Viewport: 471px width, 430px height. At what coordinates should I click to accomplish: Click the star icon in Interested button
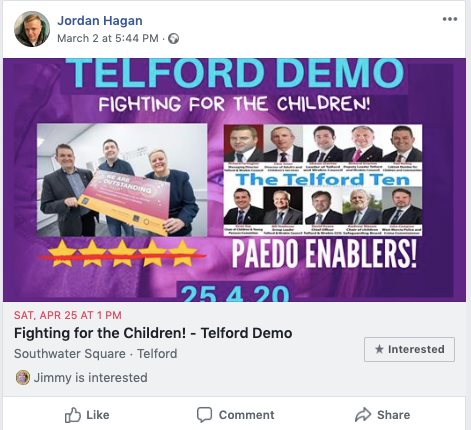pyautogui.click(x=379, y=349)
